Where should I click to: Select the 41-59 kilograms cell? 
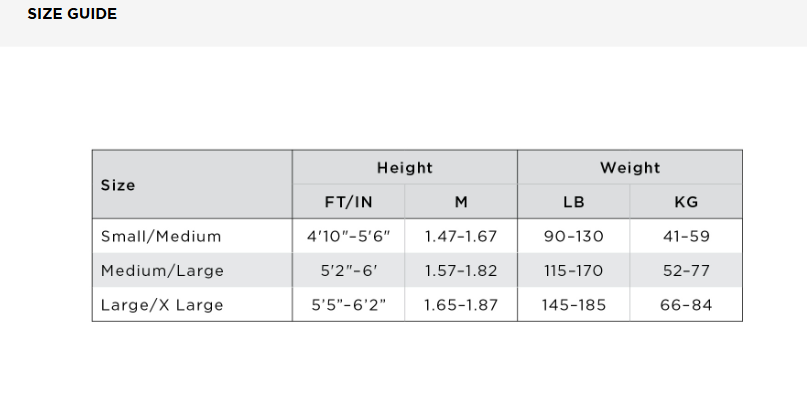[x=685, y=237]
